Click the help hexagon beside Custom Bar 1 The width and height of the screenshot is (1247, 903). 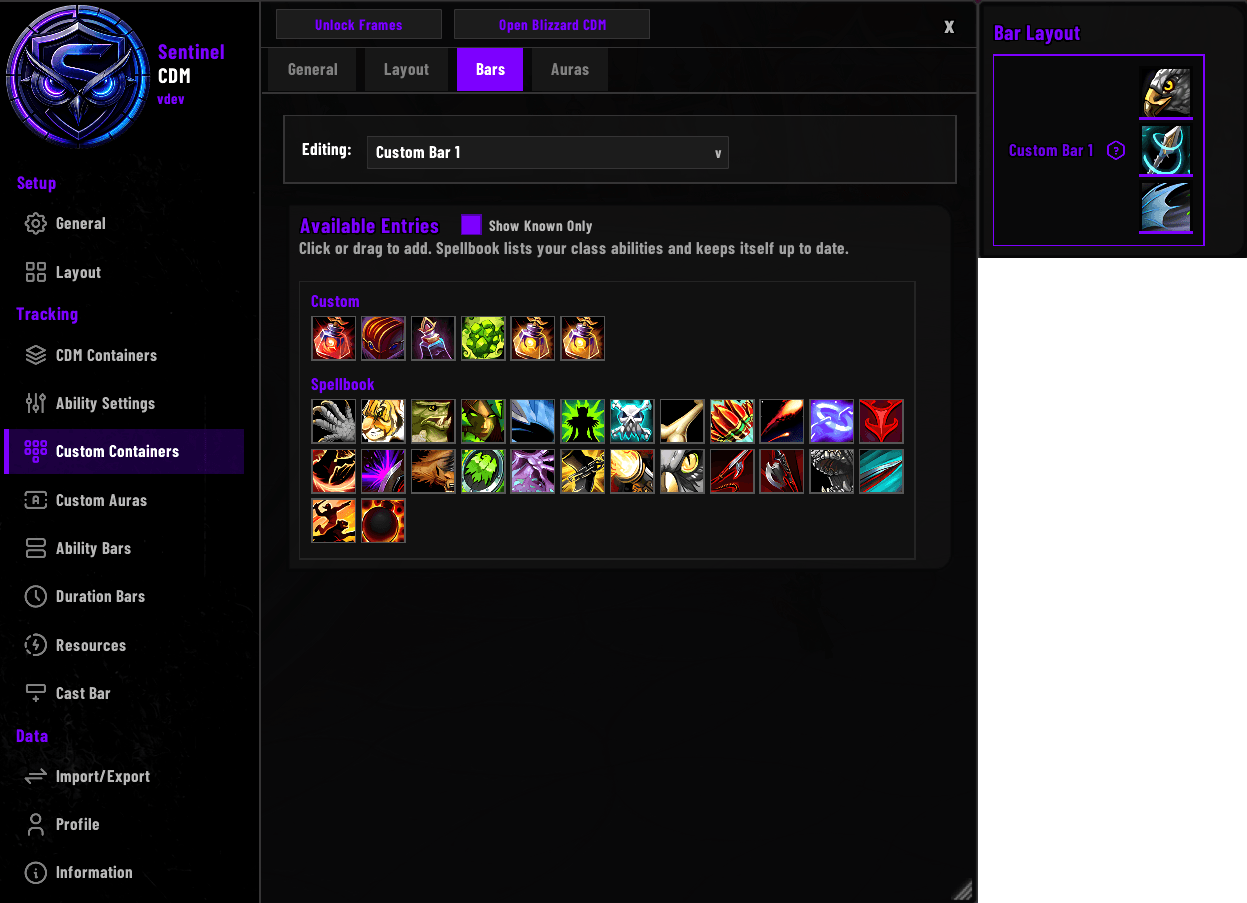1117,151
